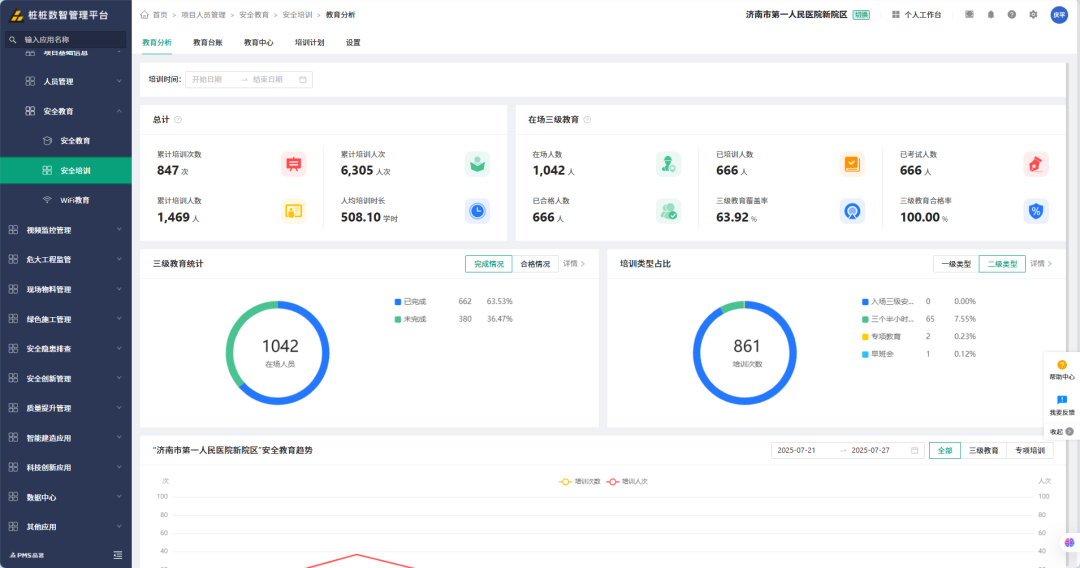
Task: Open the notification bell in top bar
Action: (x=990, y=14)
